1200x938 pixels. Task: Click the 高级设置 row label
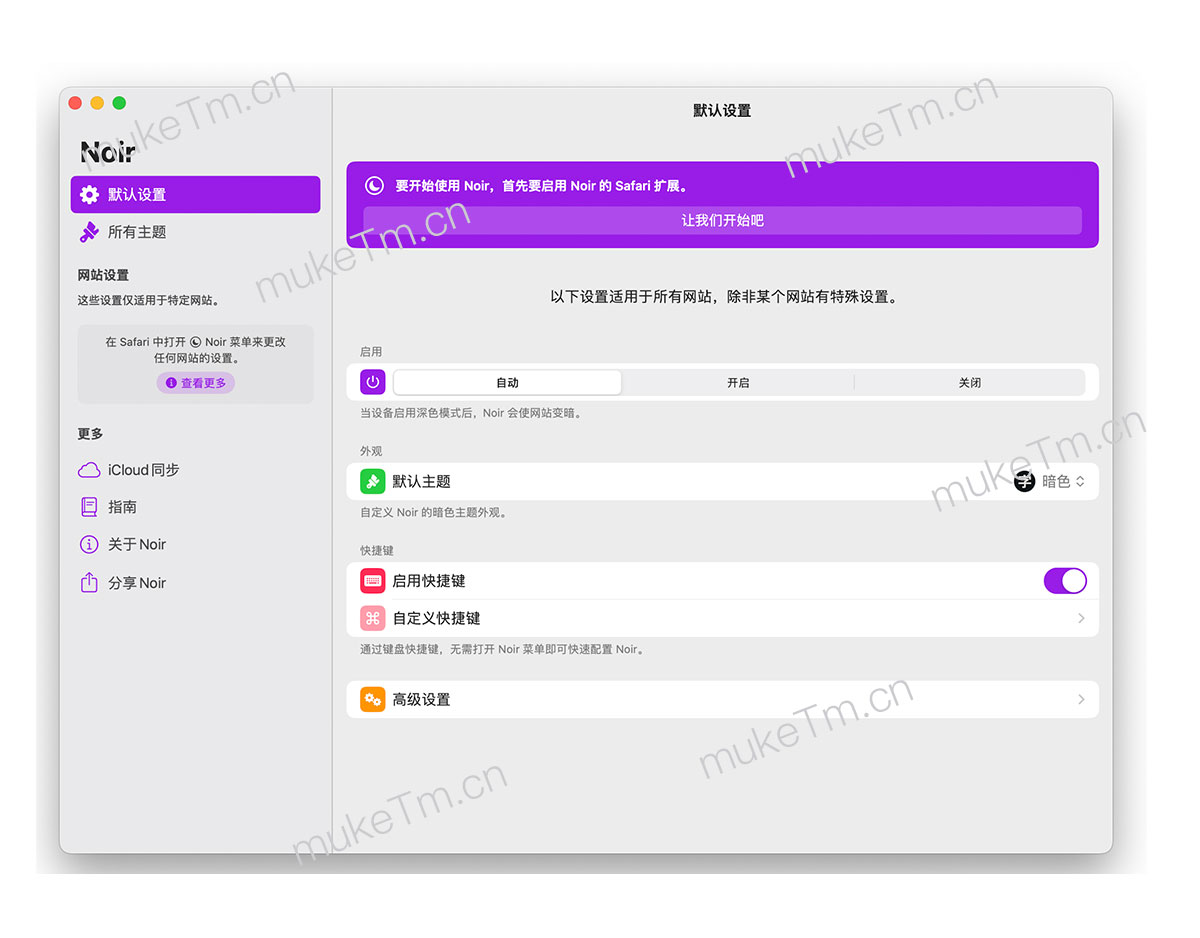click(x=421, y=699)
